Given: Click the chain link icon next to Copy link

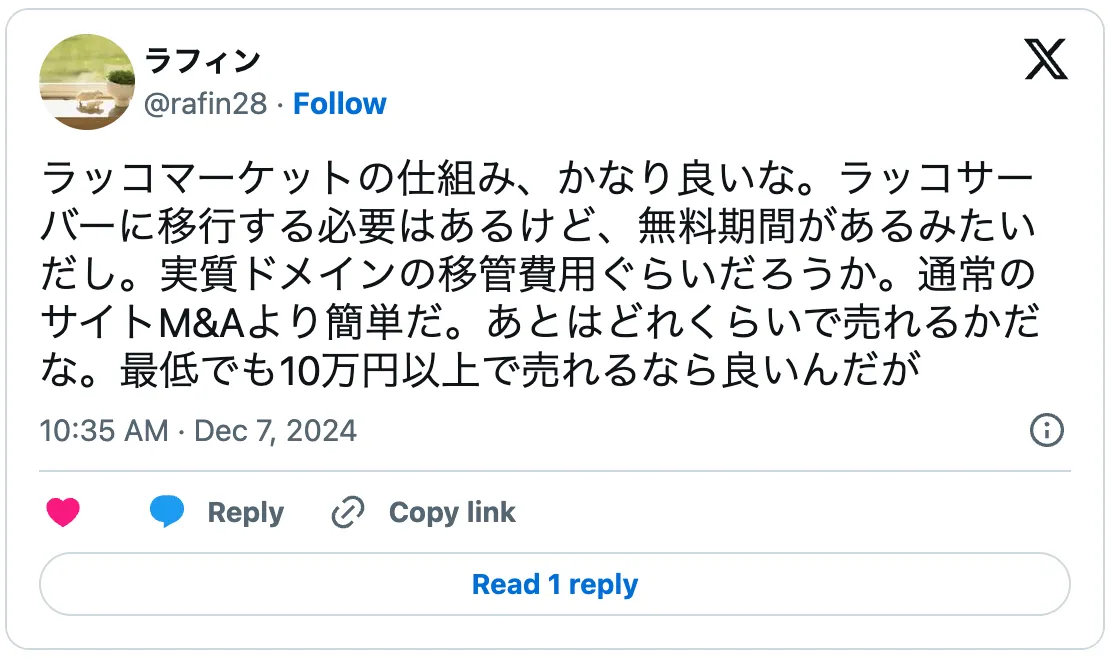Looking at the screenshot, I should coord(345,513).
